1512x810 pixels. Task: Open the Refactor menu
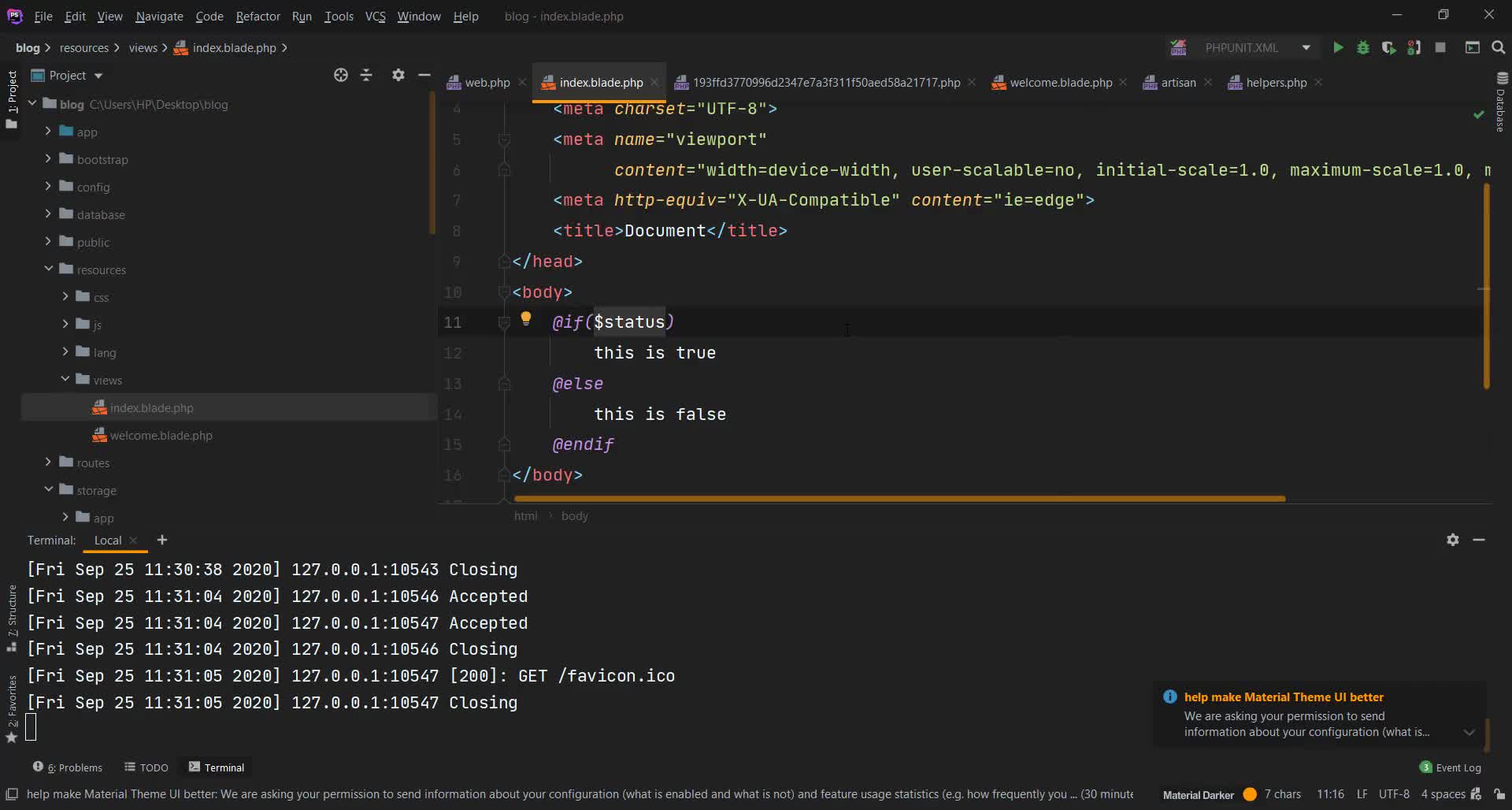258,16
